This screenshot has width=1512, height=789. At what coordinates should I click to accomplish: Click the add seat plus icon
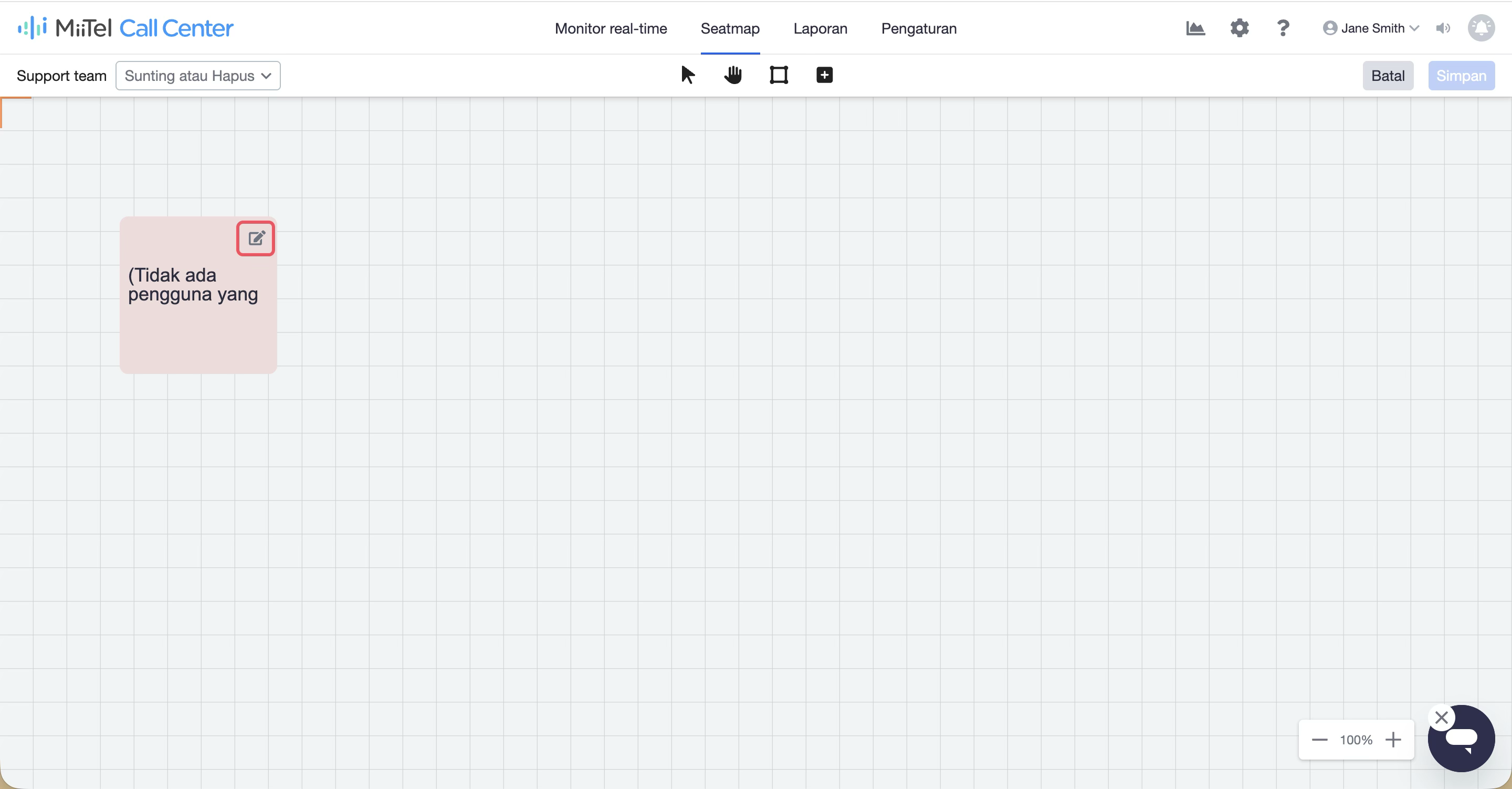tap(825, 75)
